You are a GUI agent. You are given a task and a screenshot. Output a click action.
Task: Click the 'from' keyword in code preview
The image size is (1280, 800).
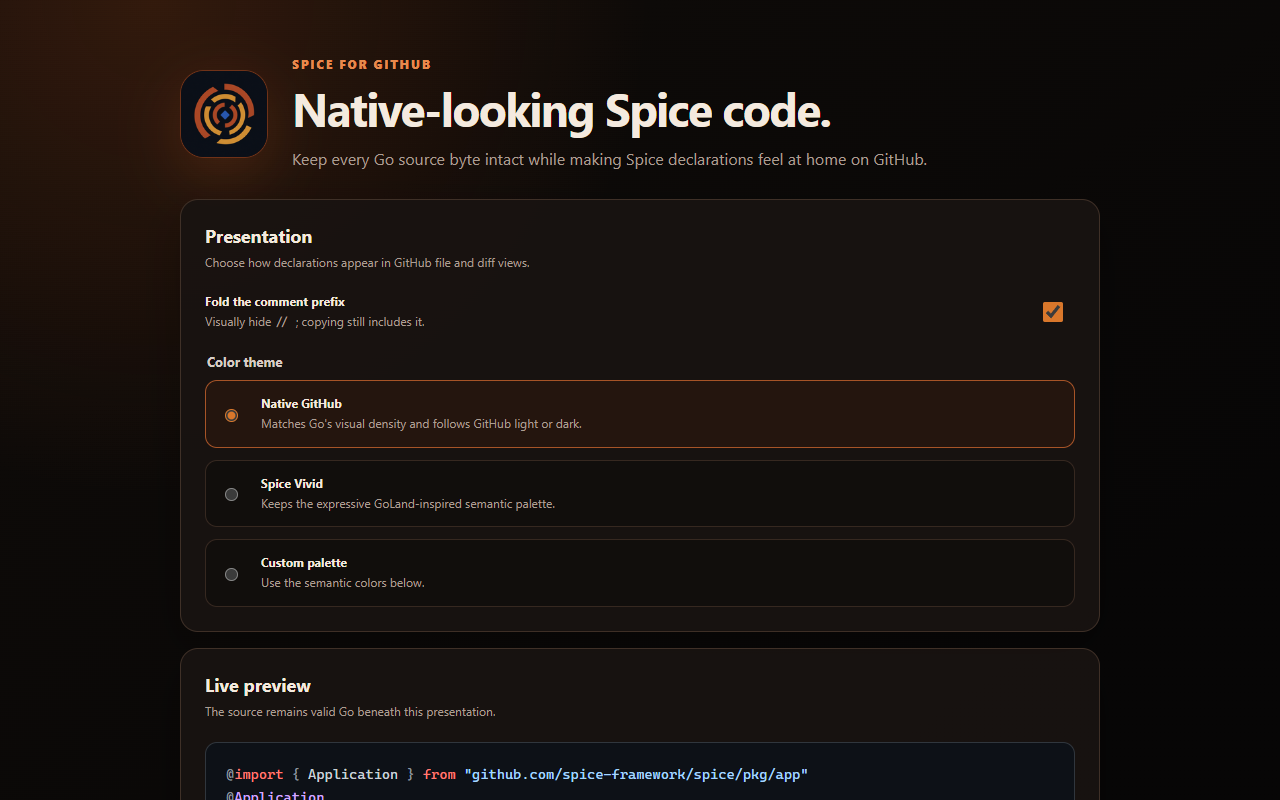click(x=439, y=775)
